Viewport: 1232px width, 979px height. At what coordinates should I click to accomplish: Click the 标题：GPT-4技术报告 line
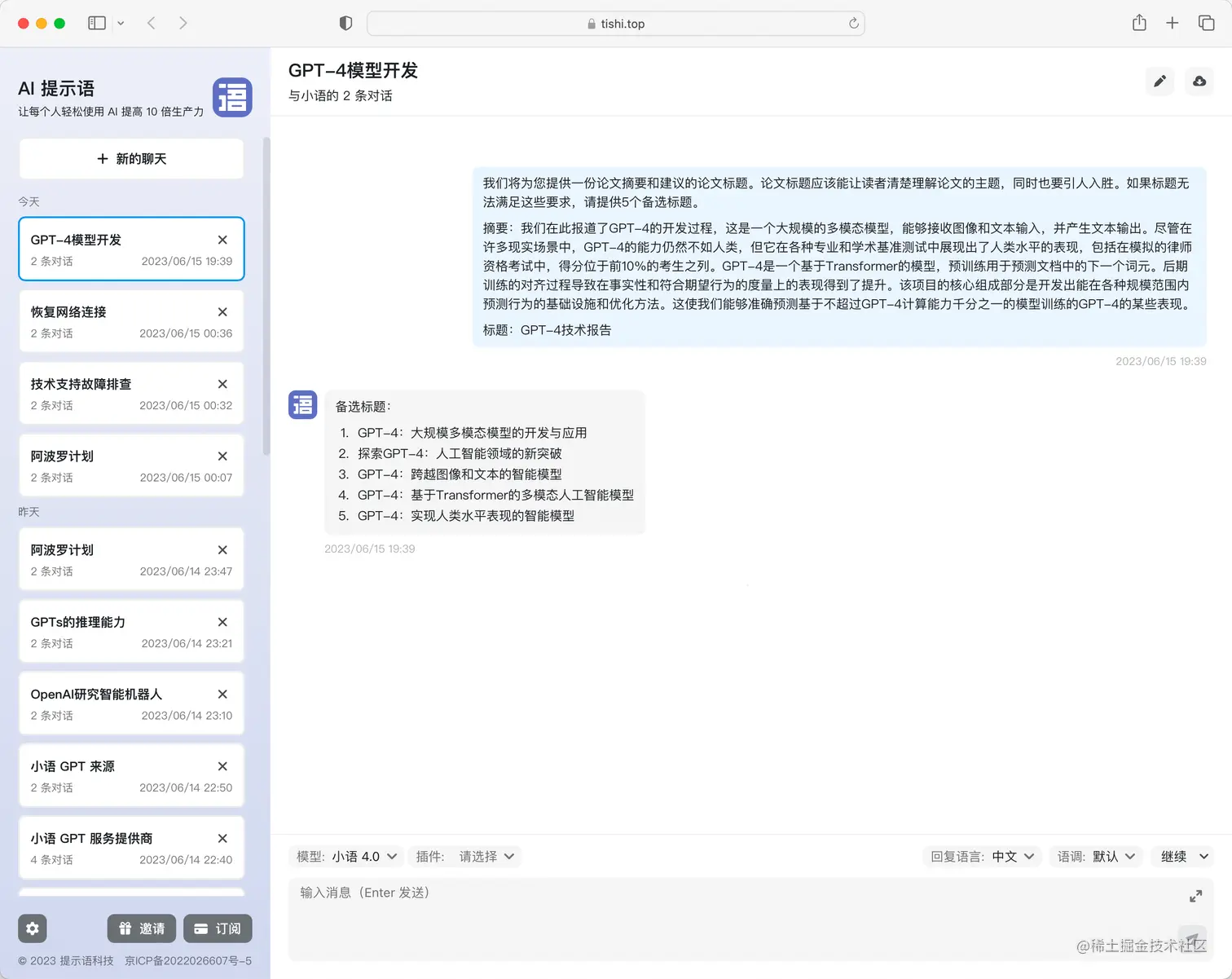click(x=547, y=330)
